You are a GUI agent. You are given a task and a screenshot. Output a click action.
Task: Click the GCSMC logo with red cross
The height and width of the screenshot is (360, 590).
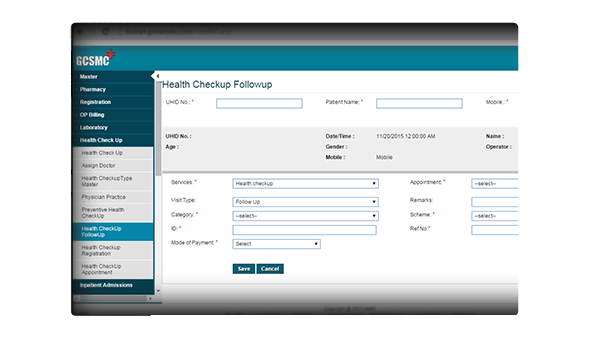coord(96,58)
